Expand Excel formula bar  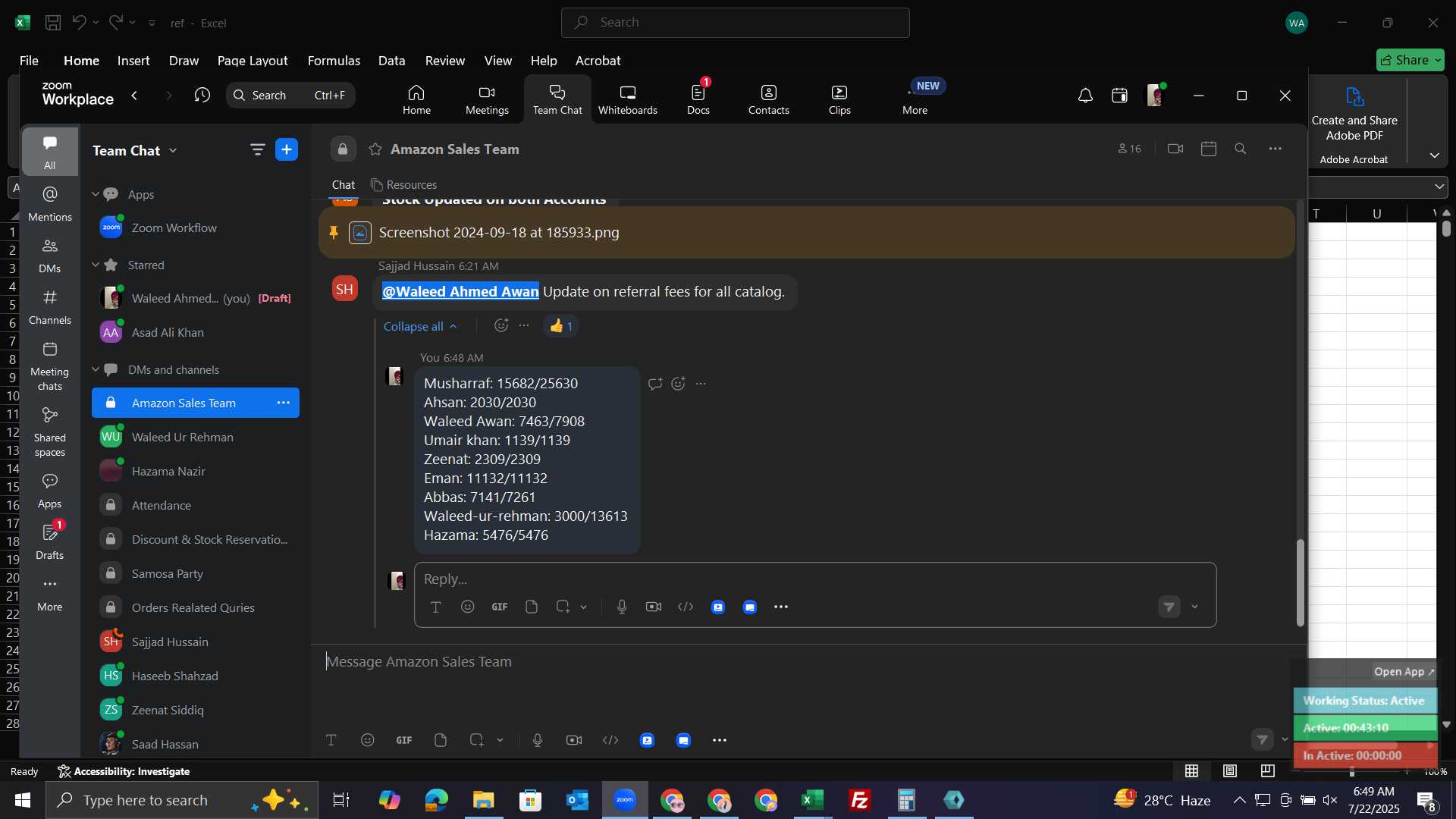(x=1439, y=187)
